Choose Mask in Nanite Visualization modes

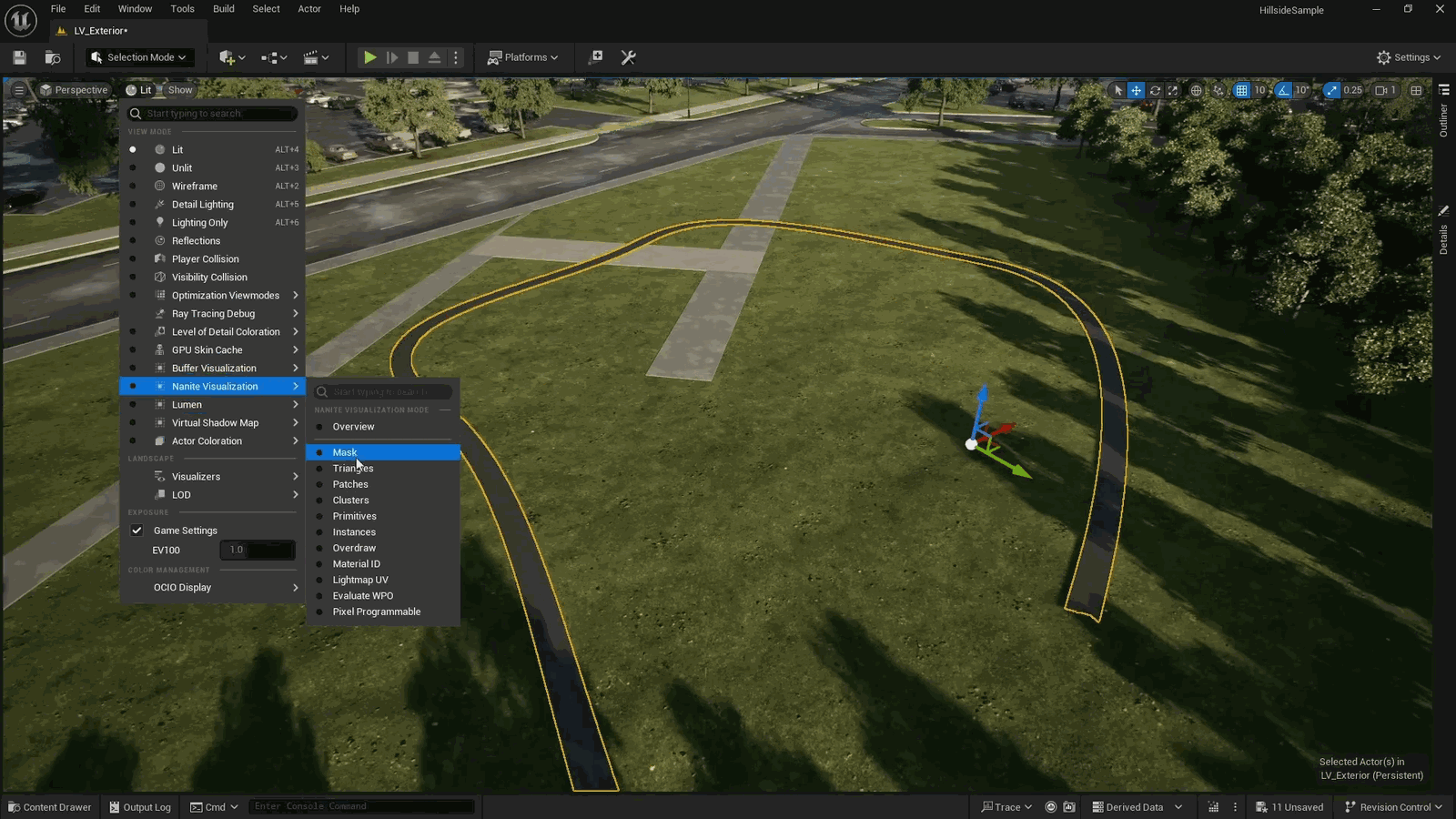(383, 452)
